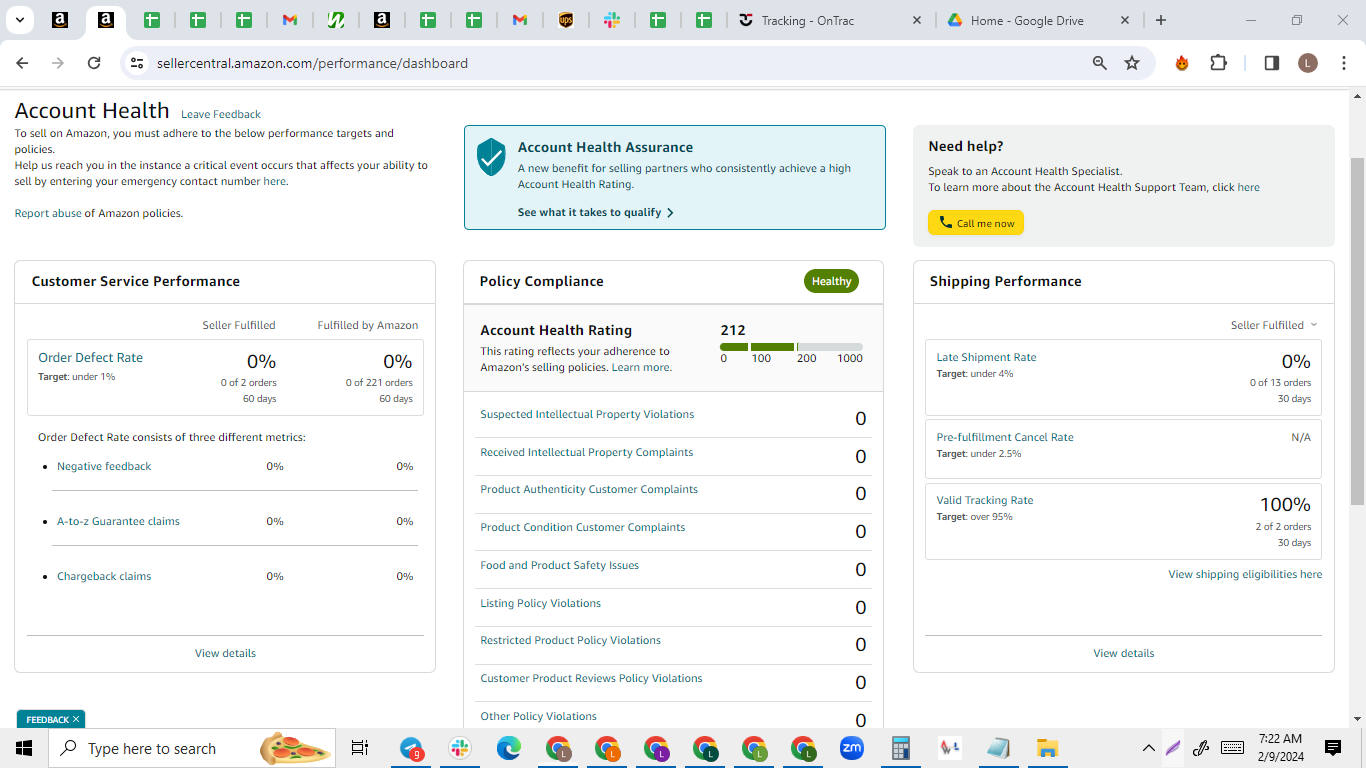Screen dimensions: 1366x768
Task: Open Food and Product Safety Issues
Action: [559, 565]
